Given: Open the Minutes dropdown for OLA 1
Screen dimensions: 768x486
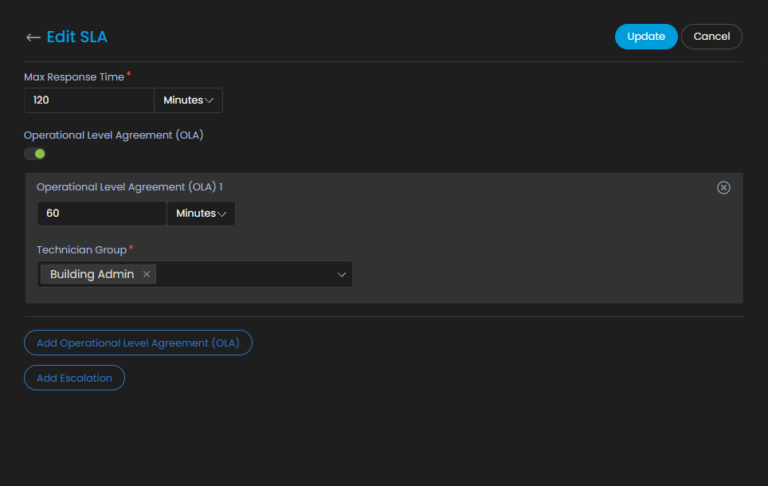Looking at the screenshot, I should (x=201, y=213).
